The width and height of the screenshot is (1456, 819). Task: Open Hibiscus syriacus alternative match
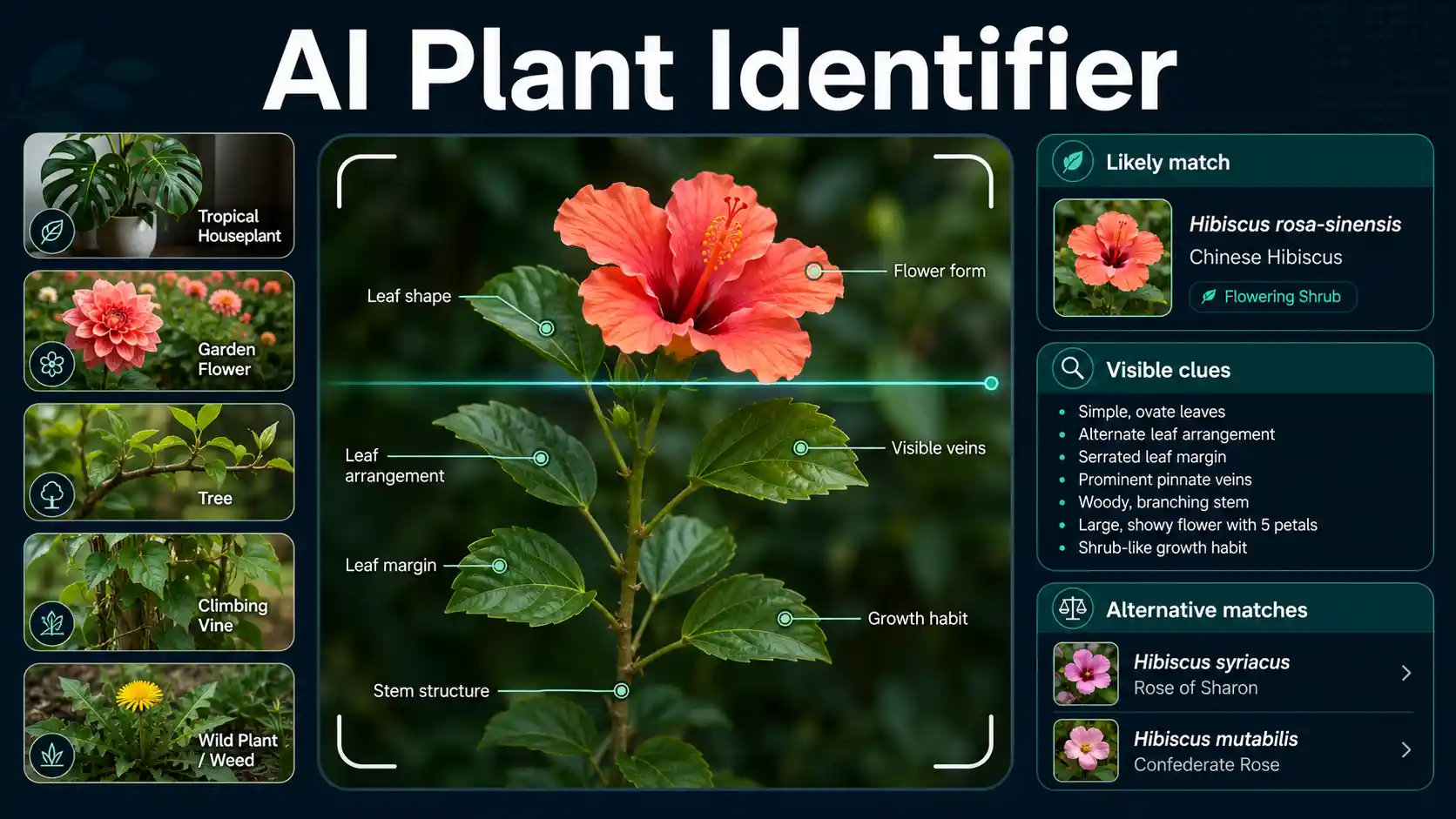coord(1234,674)
